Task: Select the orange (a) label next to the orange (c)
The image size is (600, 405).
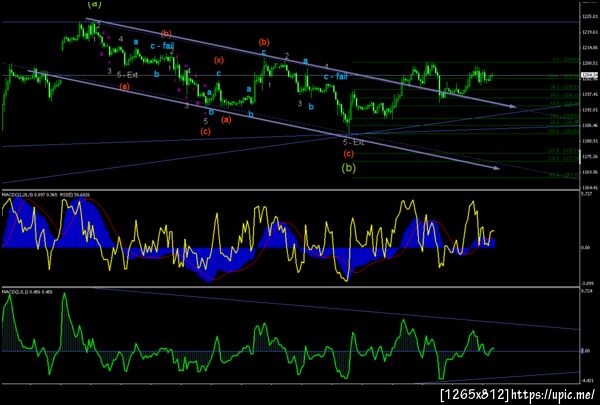Action: pyautogui.click(x=226, y=119)
